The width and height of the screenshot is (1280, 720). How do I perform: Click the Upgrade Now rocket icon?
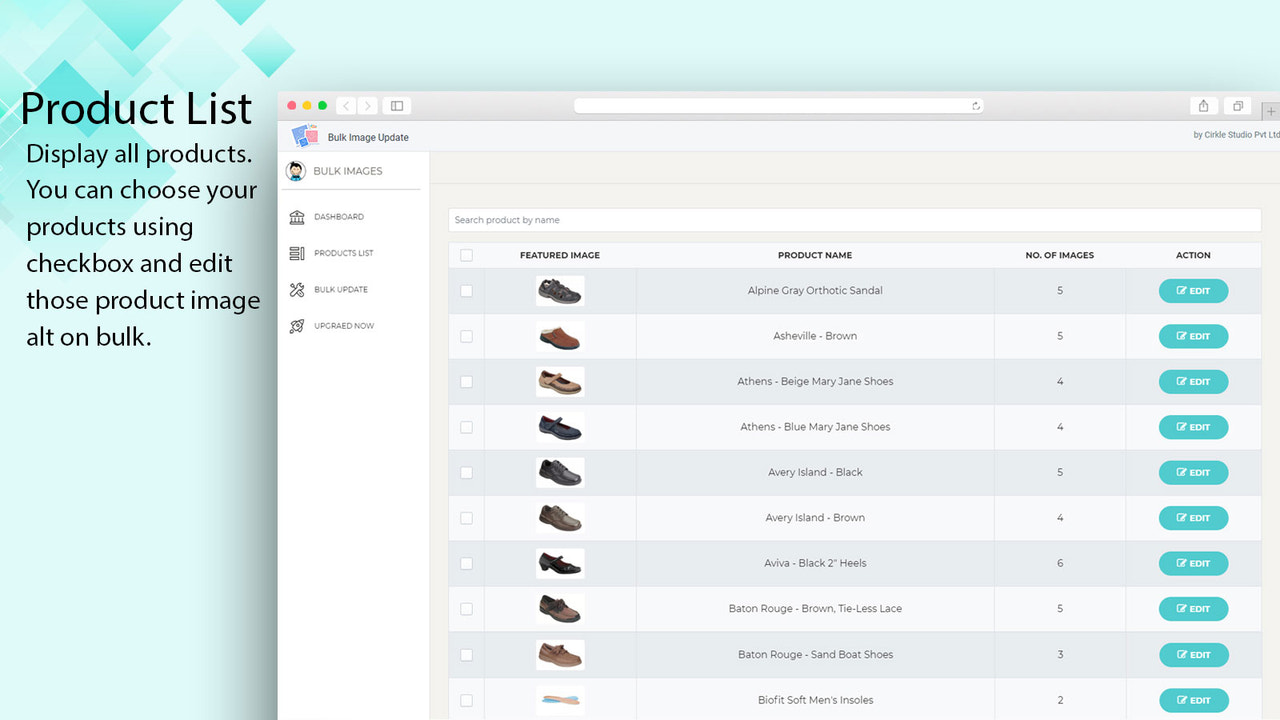tap(296, 326)
